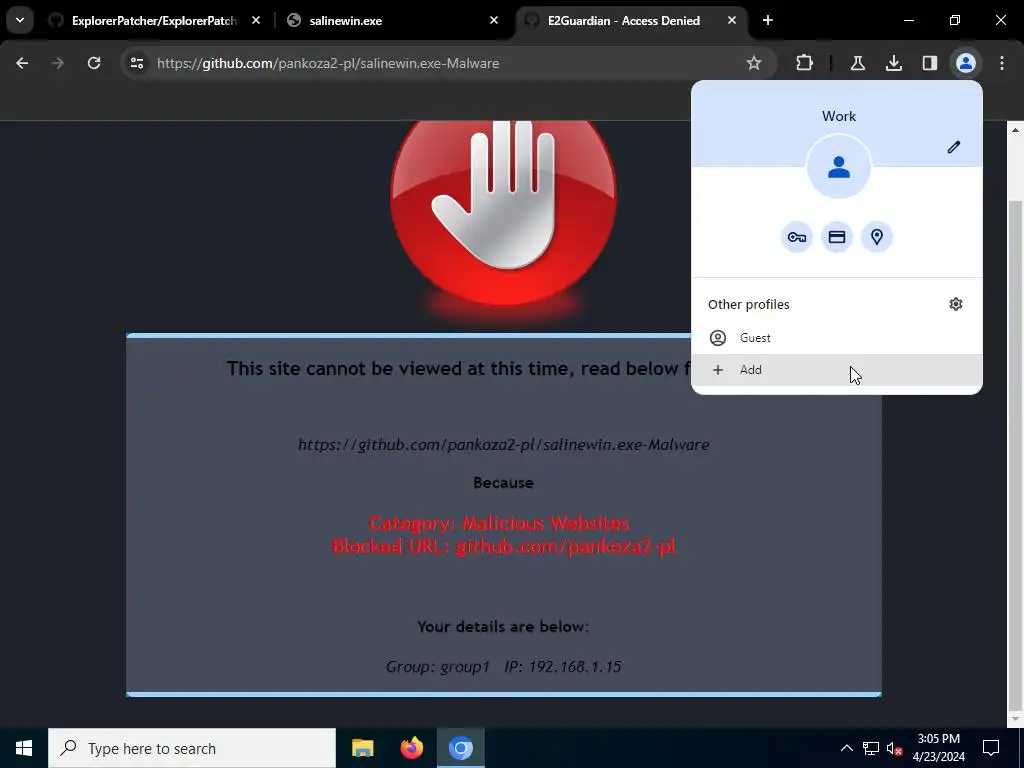This screenshot has height=768, width=1024.
Task: Open manage profiles gear icon
Action: tap(955, 304)
